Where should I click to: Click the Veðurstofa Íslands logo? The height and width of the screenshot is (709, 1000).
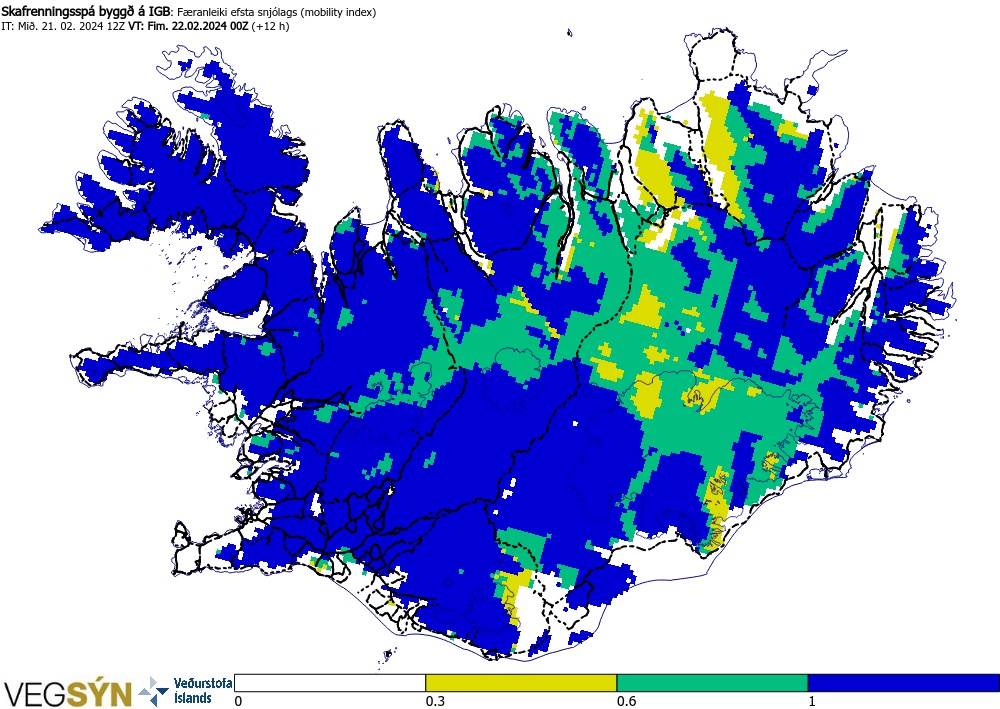coord(186,691)
